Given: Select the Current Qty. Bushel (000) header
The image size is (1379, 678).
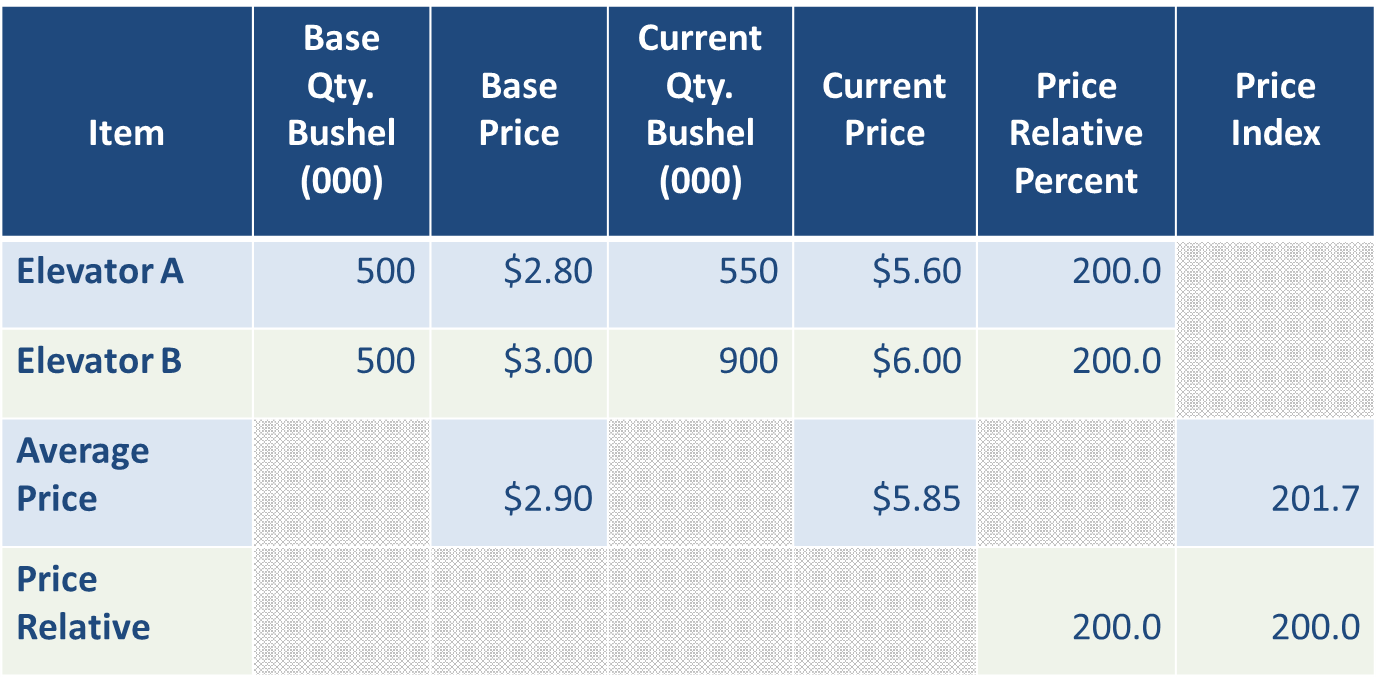Looking at the screenshot, I should click(x=700, y=110).
